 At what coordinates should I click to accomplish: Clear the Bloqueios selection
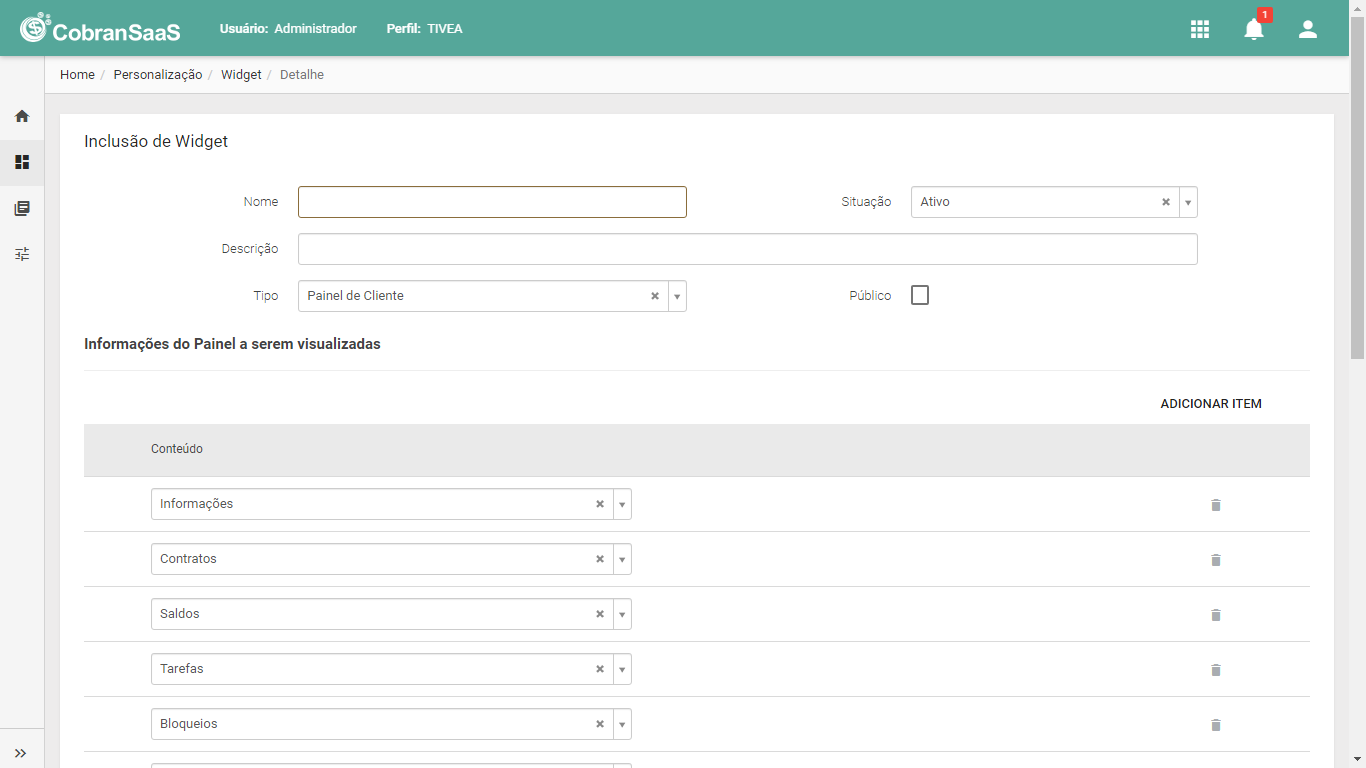point(600,724)
